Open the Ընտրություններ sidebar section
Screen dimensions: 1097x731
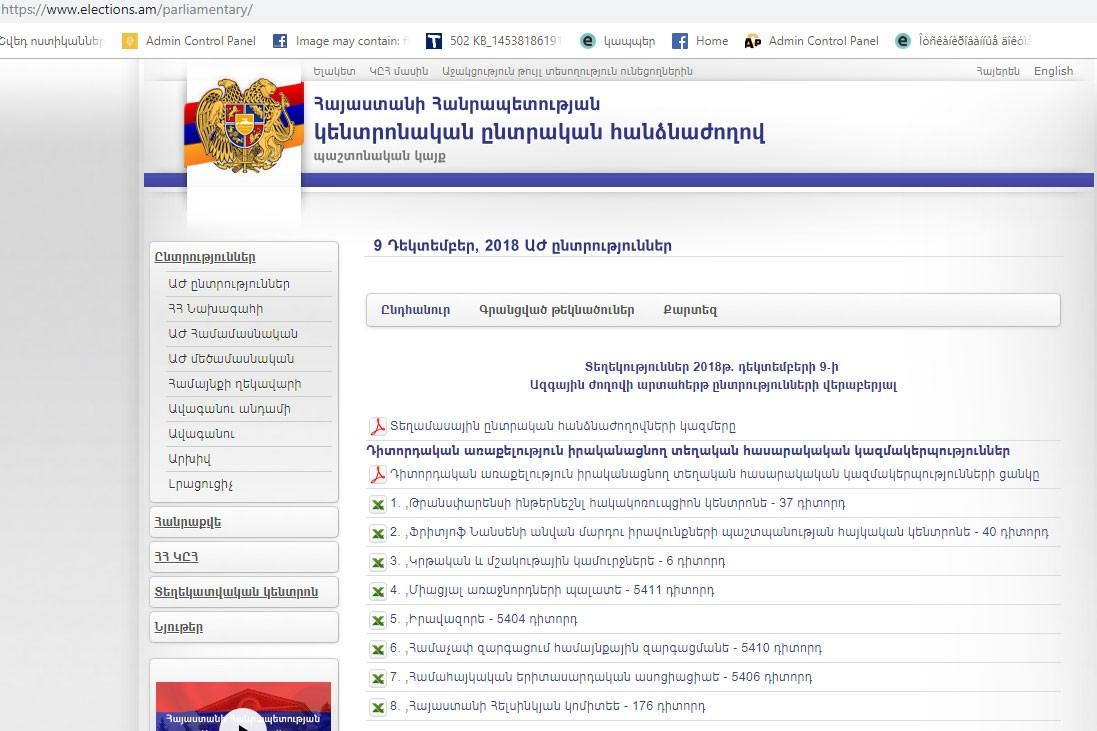(205, 257)
